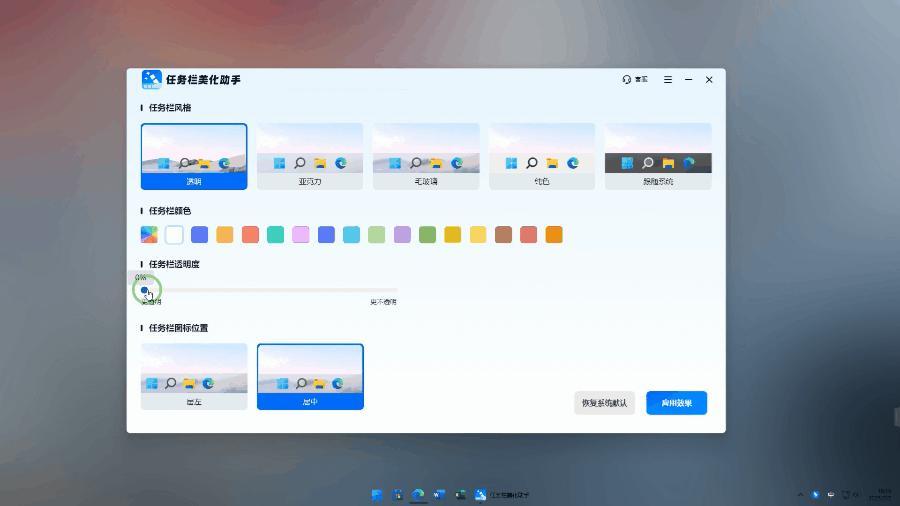This screenshot has width=900, height=506.
Task: Choose the 纯色 taskbar style
Action: pyautogui.click(x=542, y=156)
